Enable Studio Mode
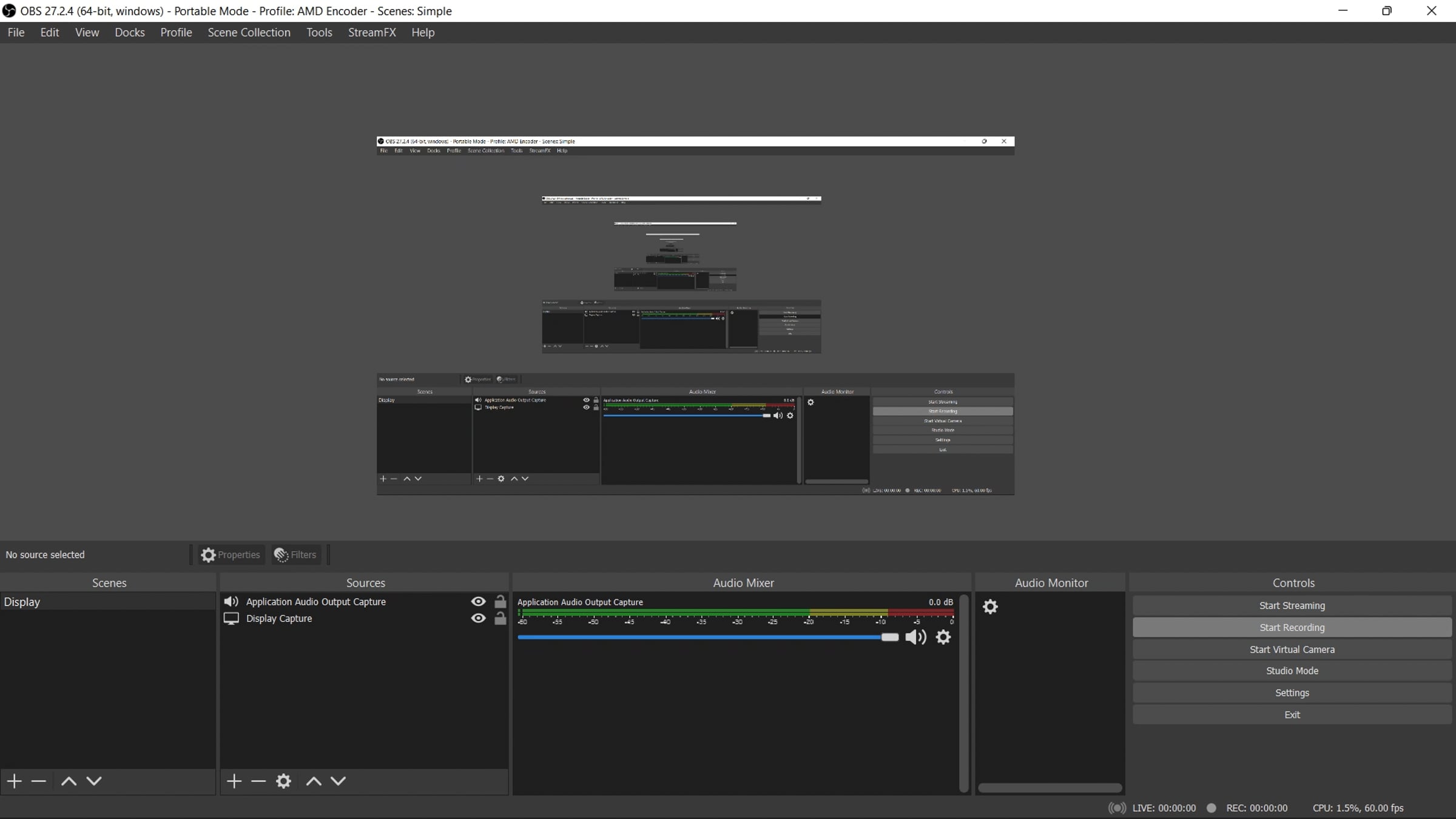This screenshot has width=1456, height=819. coord(1292,671)
